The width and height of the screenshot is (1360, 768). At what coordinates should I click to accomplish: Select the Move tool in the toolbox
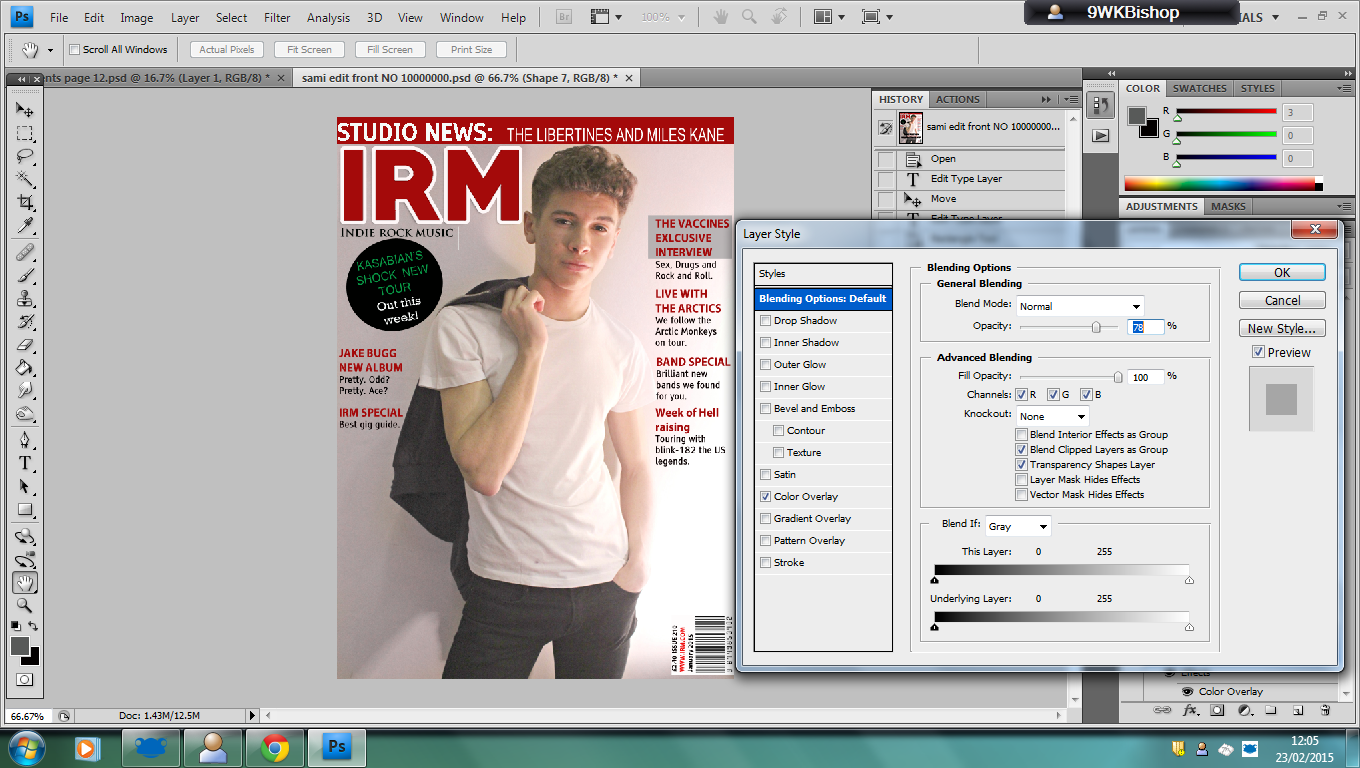tap(25, 109)
